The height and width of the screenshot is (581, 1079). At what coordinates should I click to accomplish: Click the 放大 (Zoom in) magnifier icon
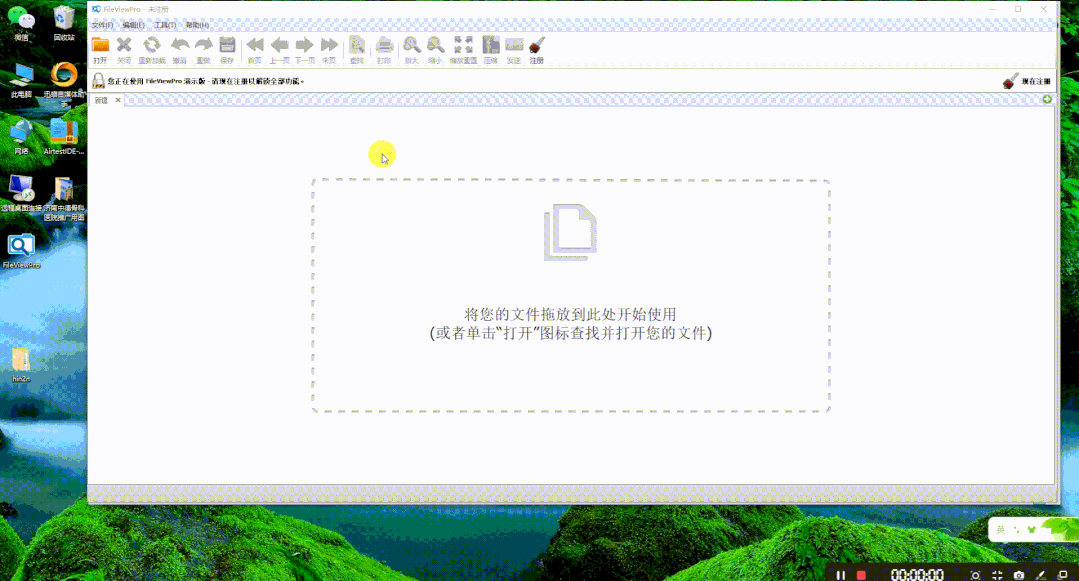[412, 46]
